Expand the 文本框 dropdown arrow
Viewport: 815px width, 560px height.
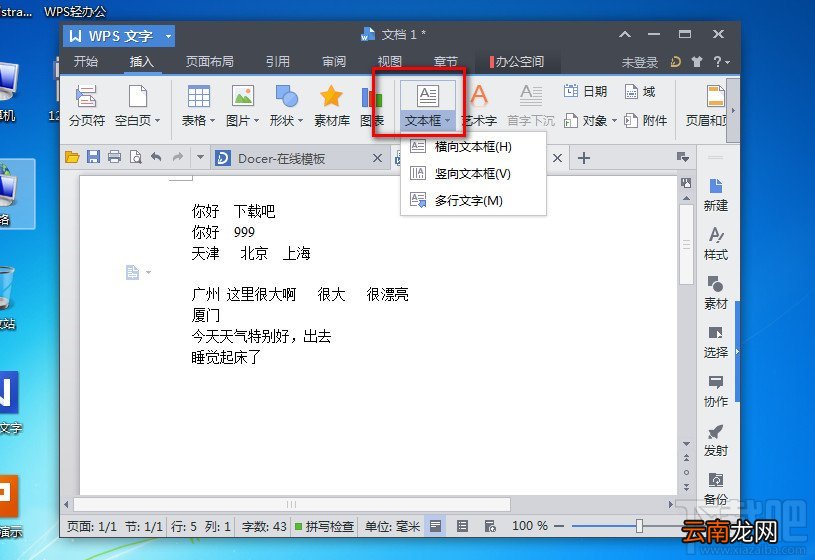tap(448, 121)
